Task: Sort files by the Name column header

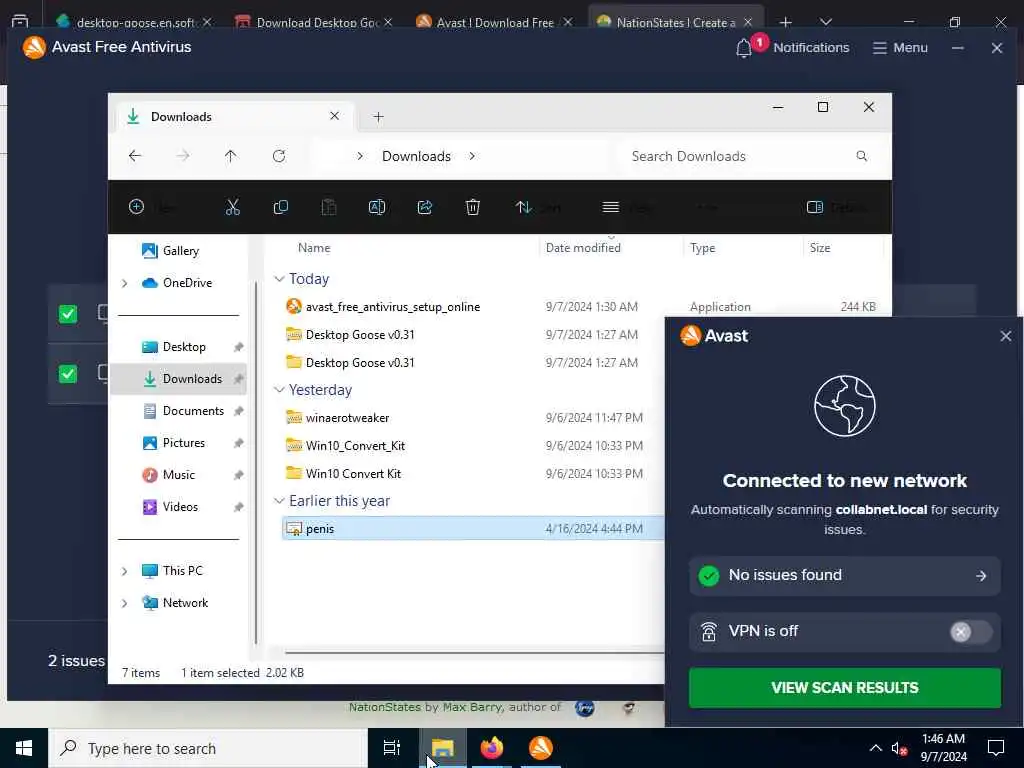Action: 314,248
